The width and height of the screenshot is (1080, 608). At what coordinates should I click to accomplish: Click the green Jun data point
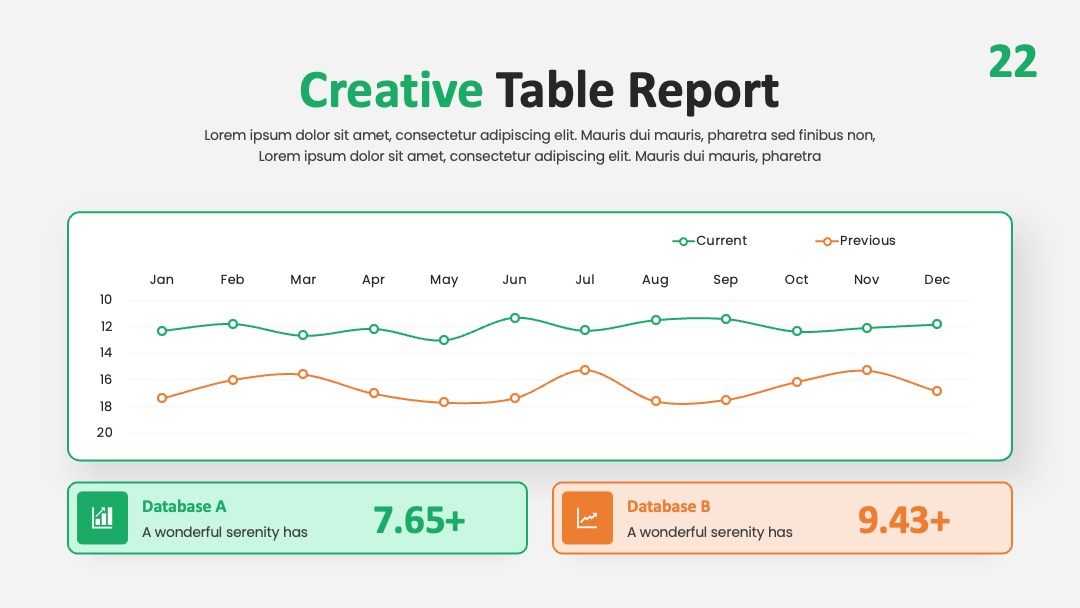[x=515, y=317]
